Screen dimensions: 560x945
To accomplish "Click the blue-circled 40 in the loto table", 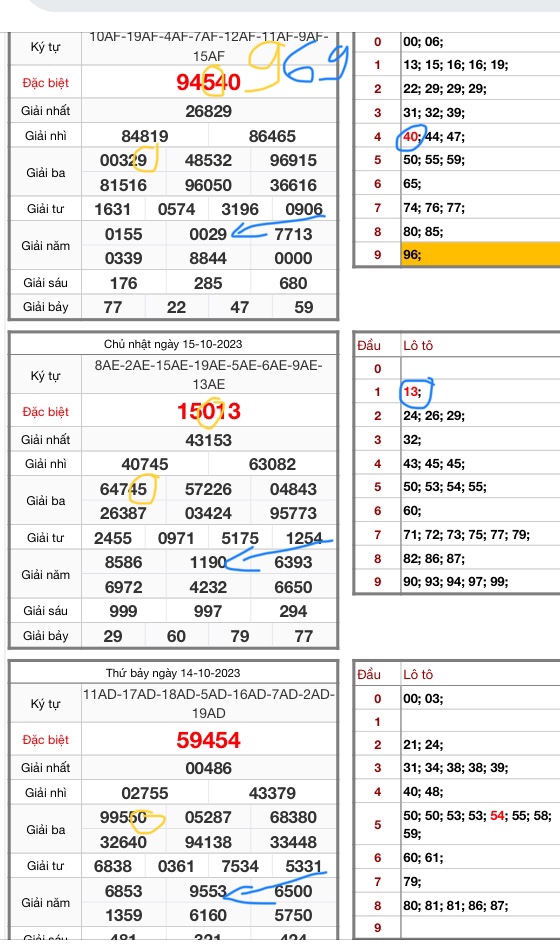I will [x=411, y=137].
